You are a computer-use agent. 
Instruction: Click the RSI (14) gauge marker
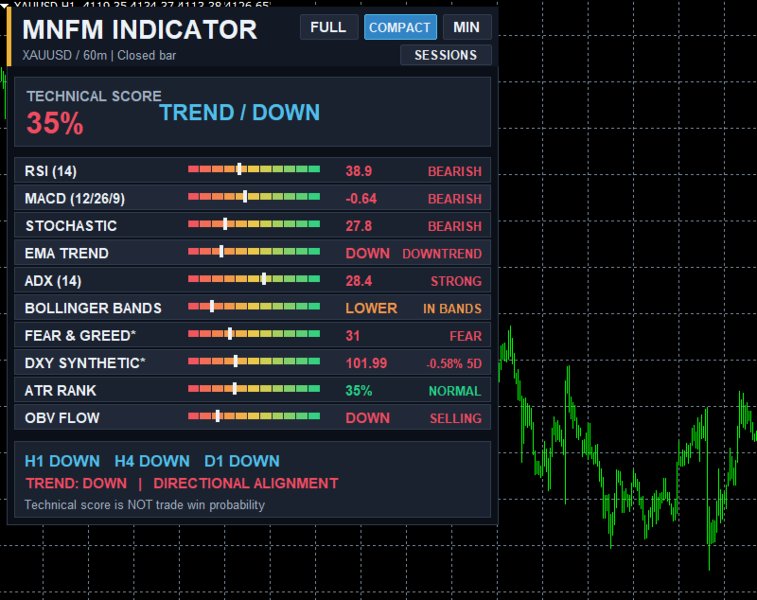point(239,168)
